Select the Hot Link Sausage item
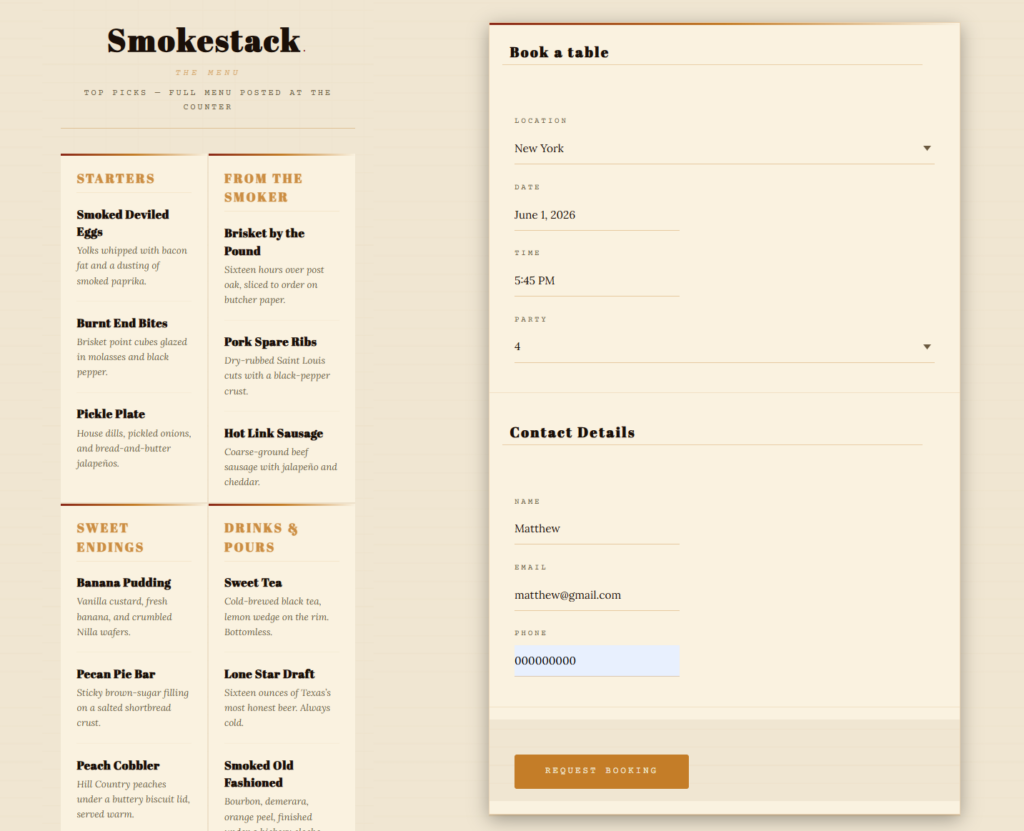1024x831 pixels. 273,433
